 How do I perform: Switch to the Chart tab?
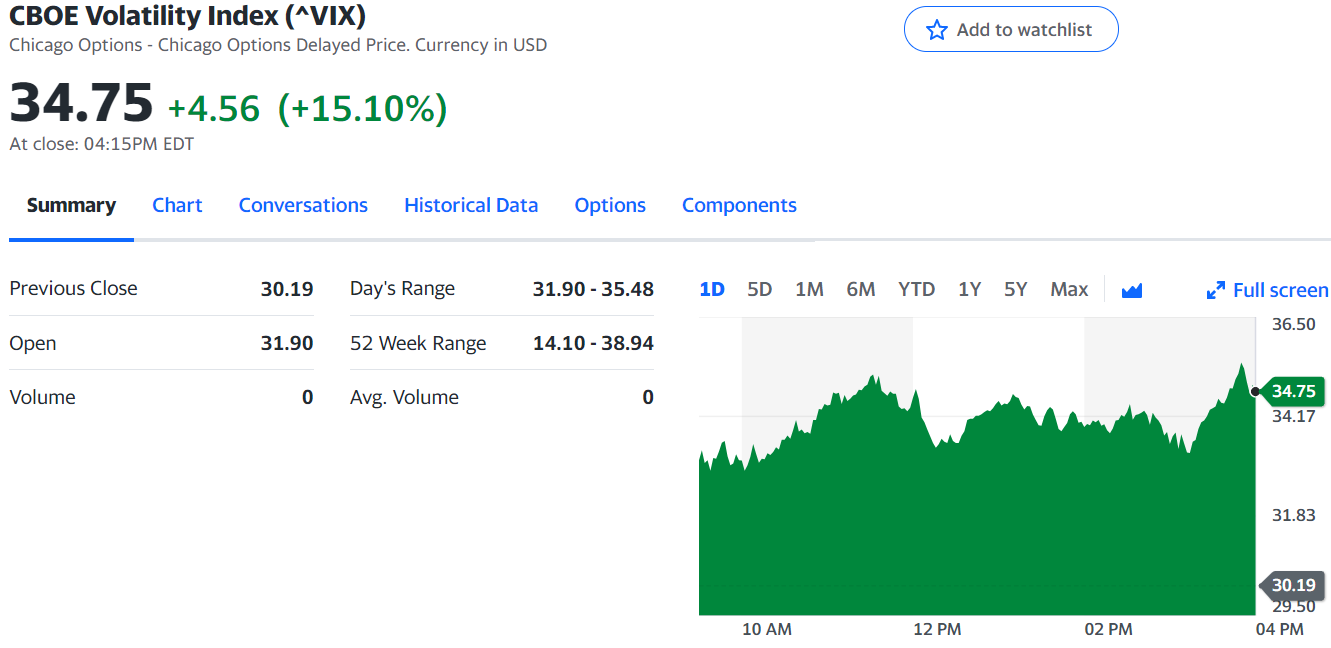tap(177, 205)
